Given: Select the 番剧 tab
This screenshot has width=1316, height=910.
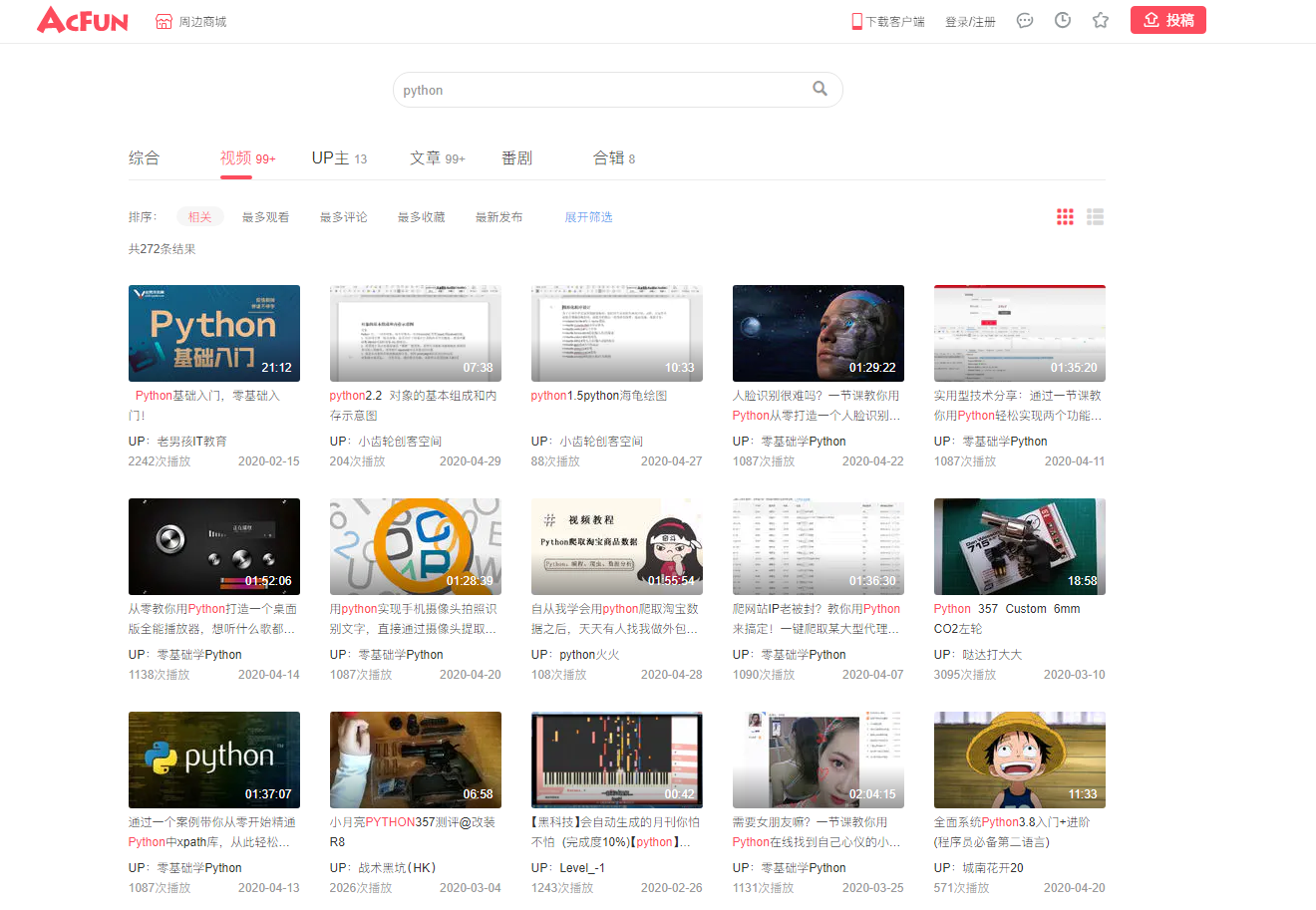Looking at the screenshot, I should (x=516, y=157).
